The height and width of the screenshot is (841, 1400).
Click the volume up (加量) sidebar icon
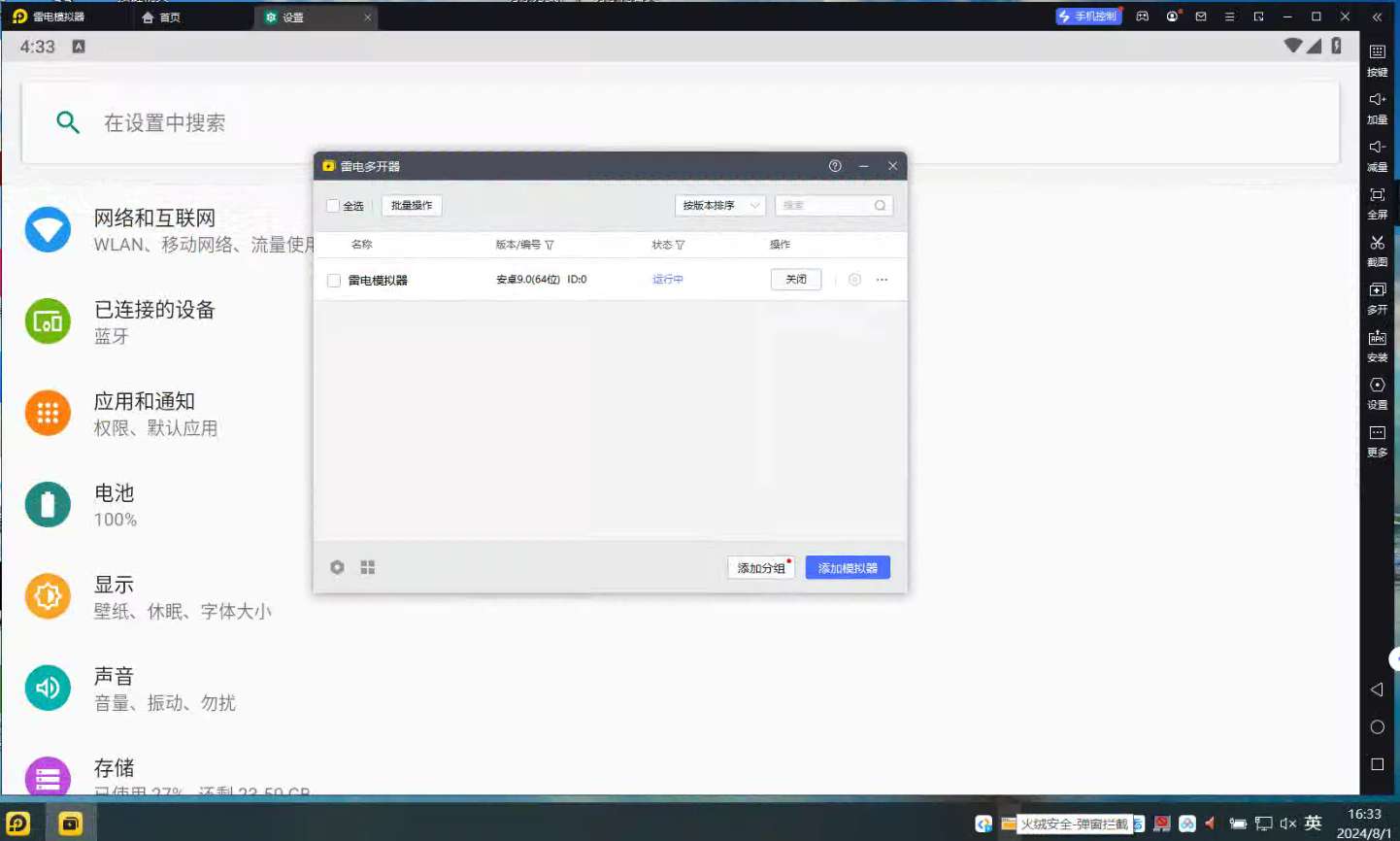pos(1377,105)
